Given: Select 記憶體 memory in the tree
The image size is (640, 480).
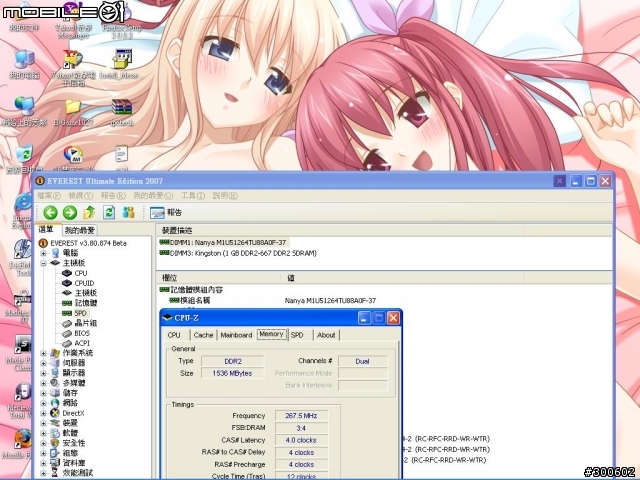Looking at the screenshot, I should [x=86, y=303].
